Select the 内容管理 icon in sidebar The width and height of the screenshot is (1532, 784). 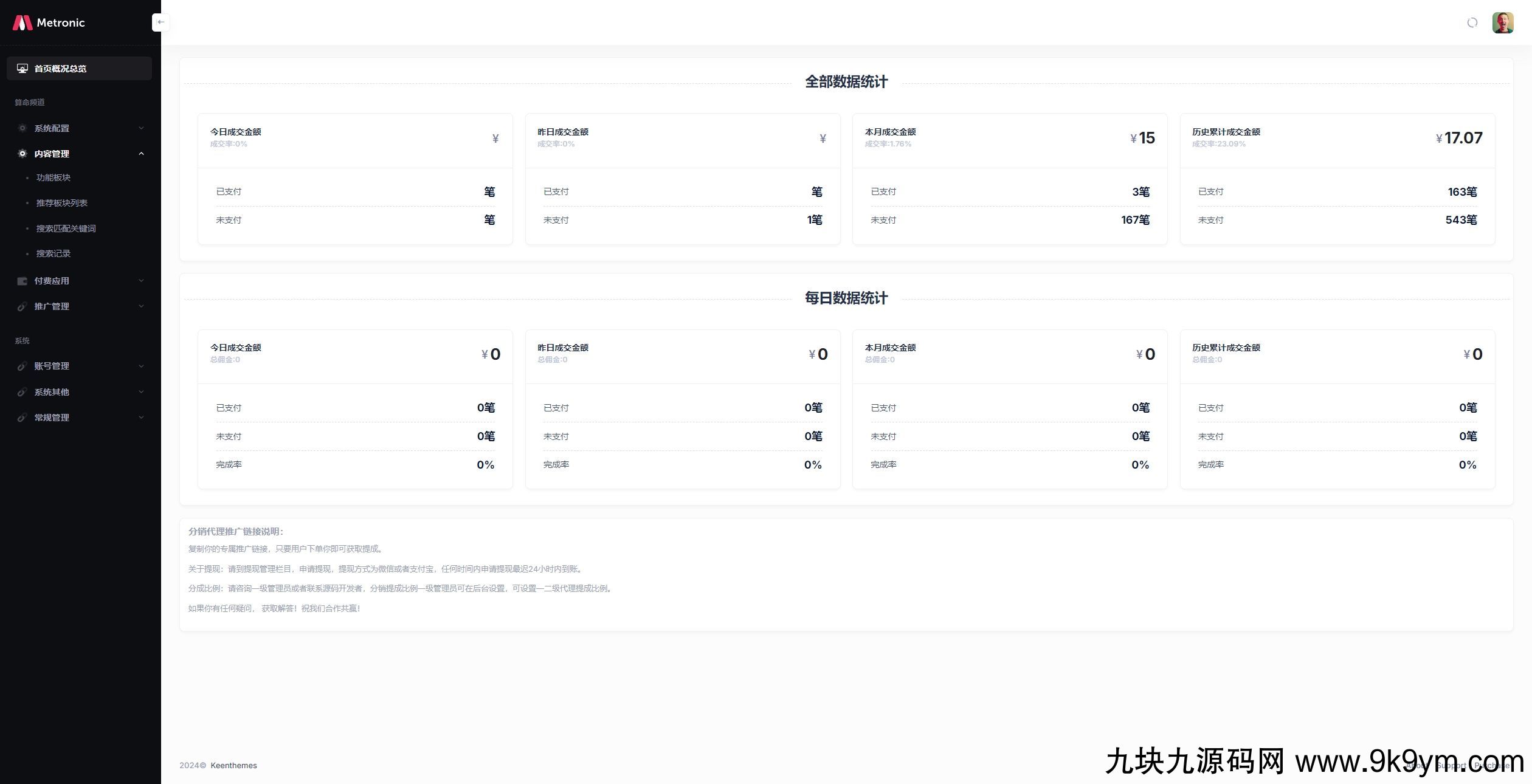(22, 153)
